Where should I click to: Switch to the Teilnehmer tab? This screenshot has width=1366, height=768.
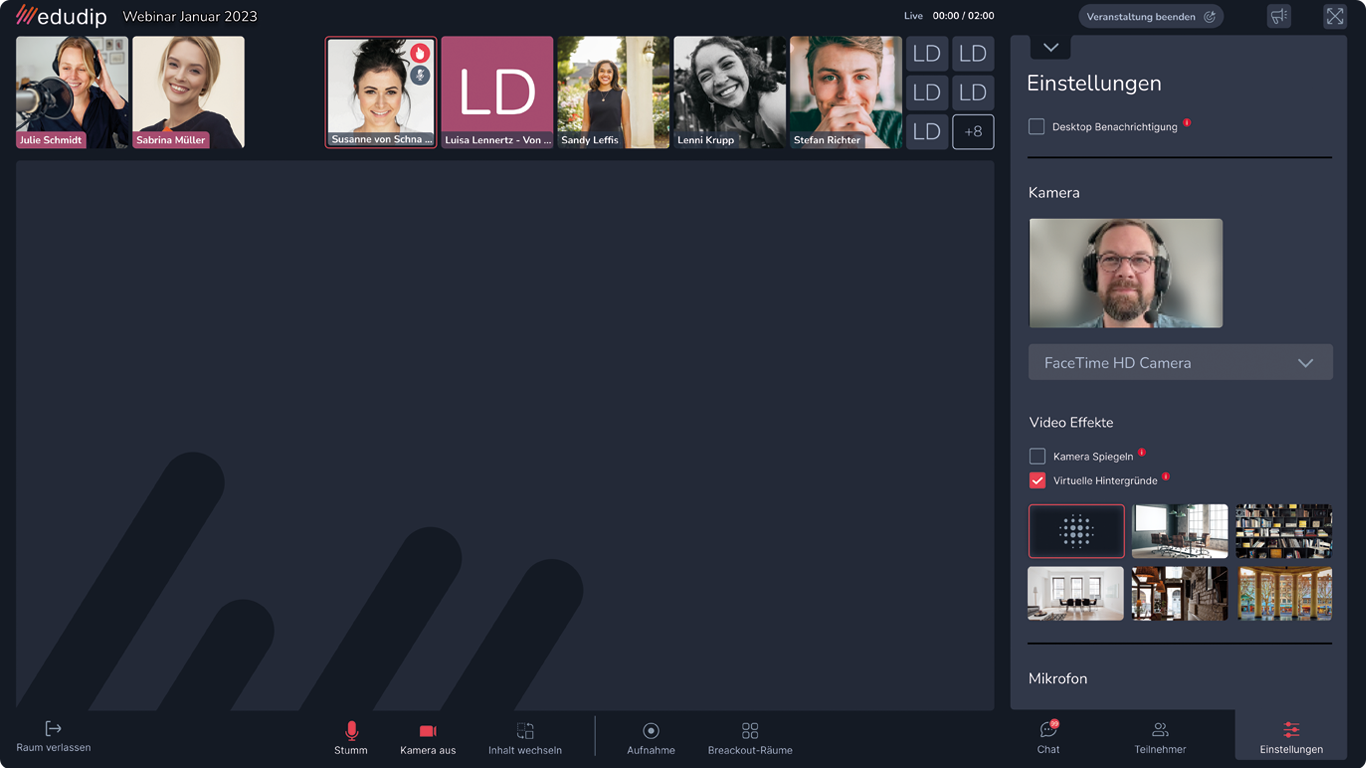[x=1160, y=737]
